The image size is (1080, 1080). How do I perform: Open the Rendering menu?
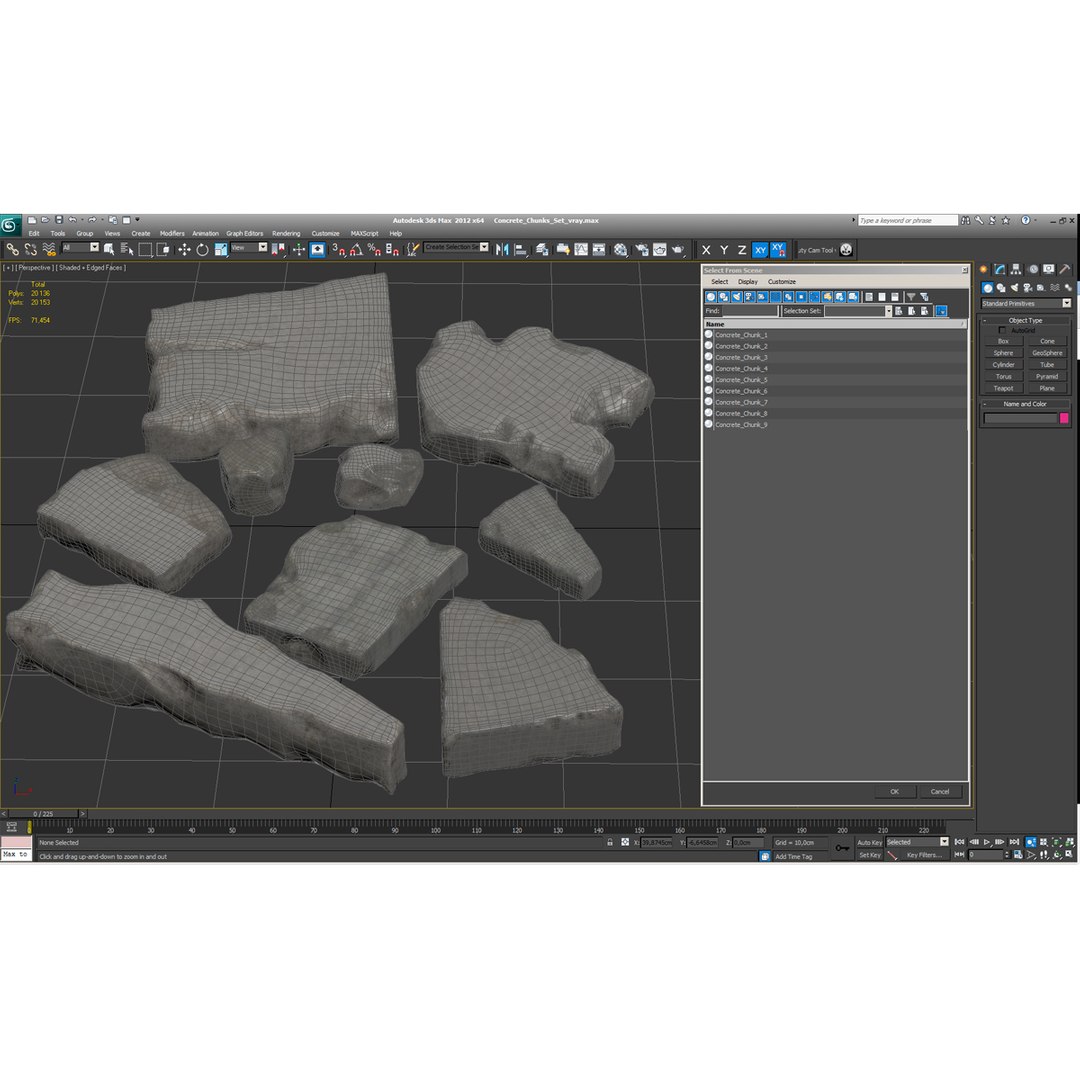pos(286,233)
